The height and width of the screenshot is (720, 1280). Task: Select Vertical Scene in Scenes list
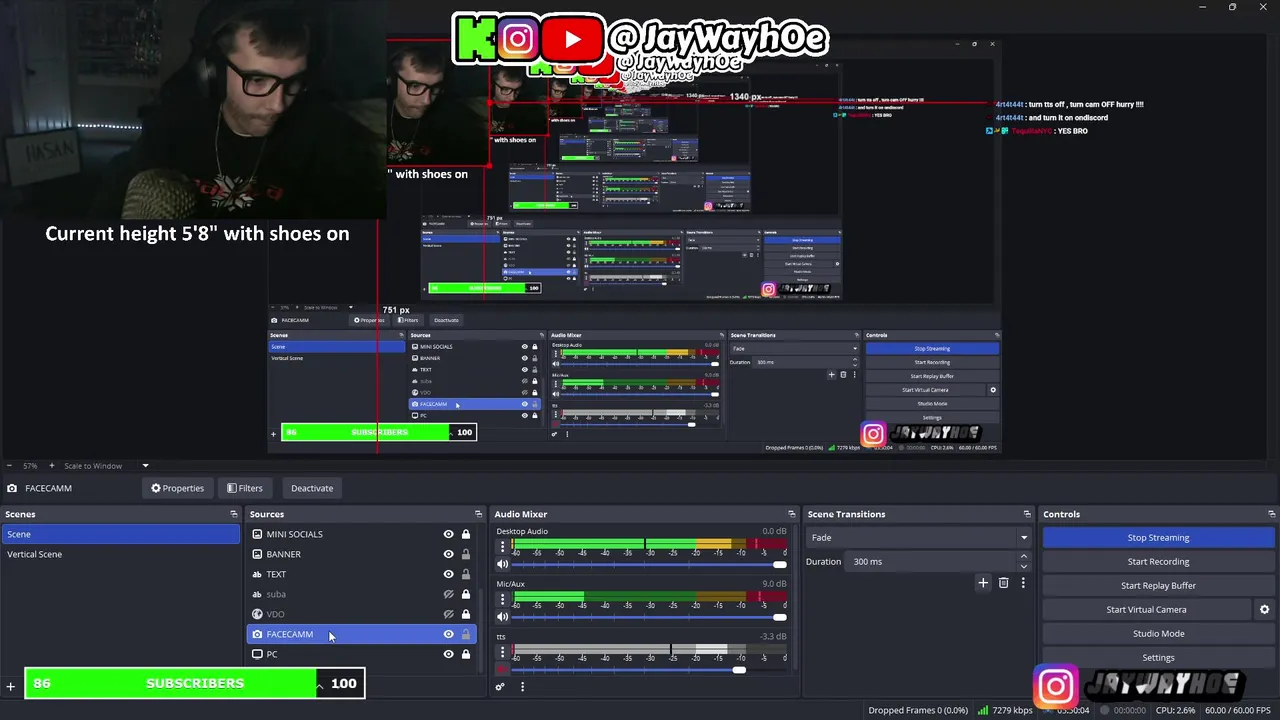click(120, 554)
